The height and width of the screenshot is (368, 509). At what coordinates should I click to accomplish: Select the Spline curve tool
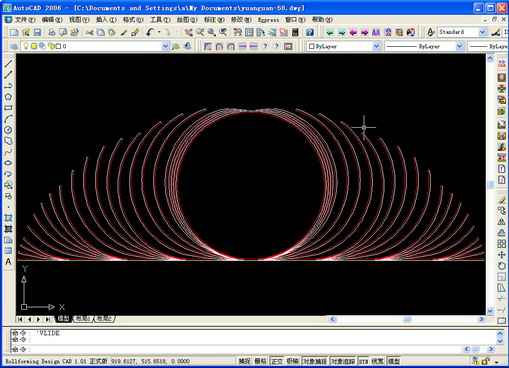8,152
